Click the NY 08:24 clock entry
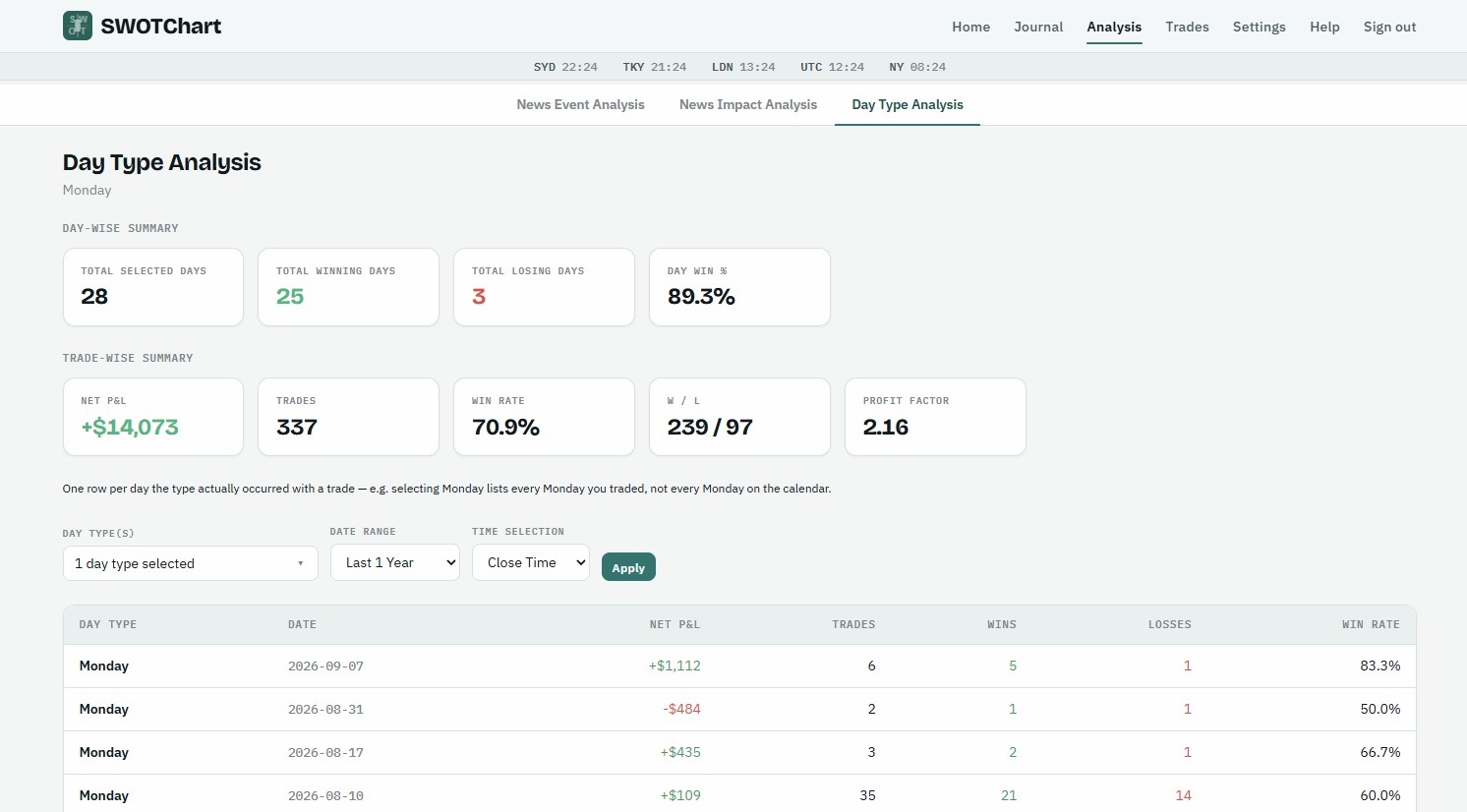This screenshot has width=1467, height=812. pyautogui.click(x=917, y=67)
